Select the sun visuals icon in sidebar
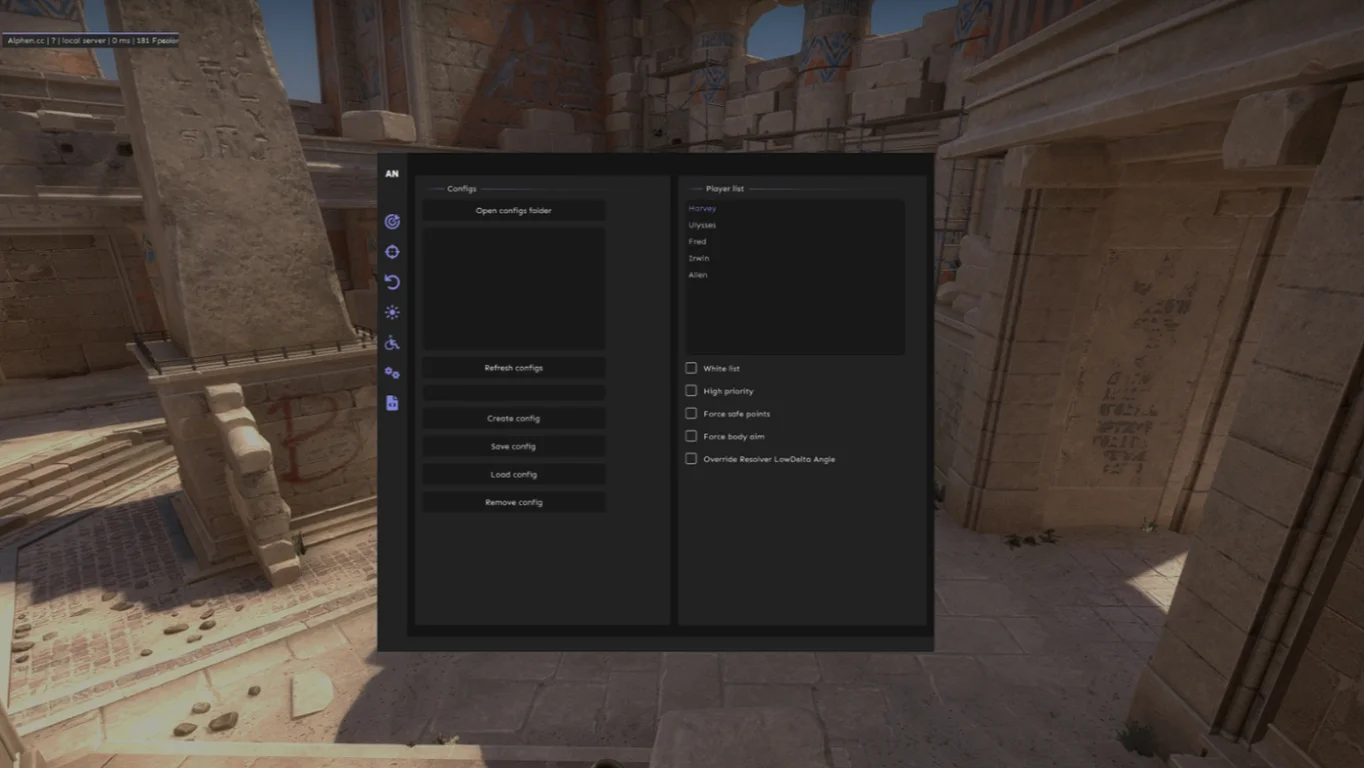The width and height of the screenshot is (1364, 768). point(392,311)
